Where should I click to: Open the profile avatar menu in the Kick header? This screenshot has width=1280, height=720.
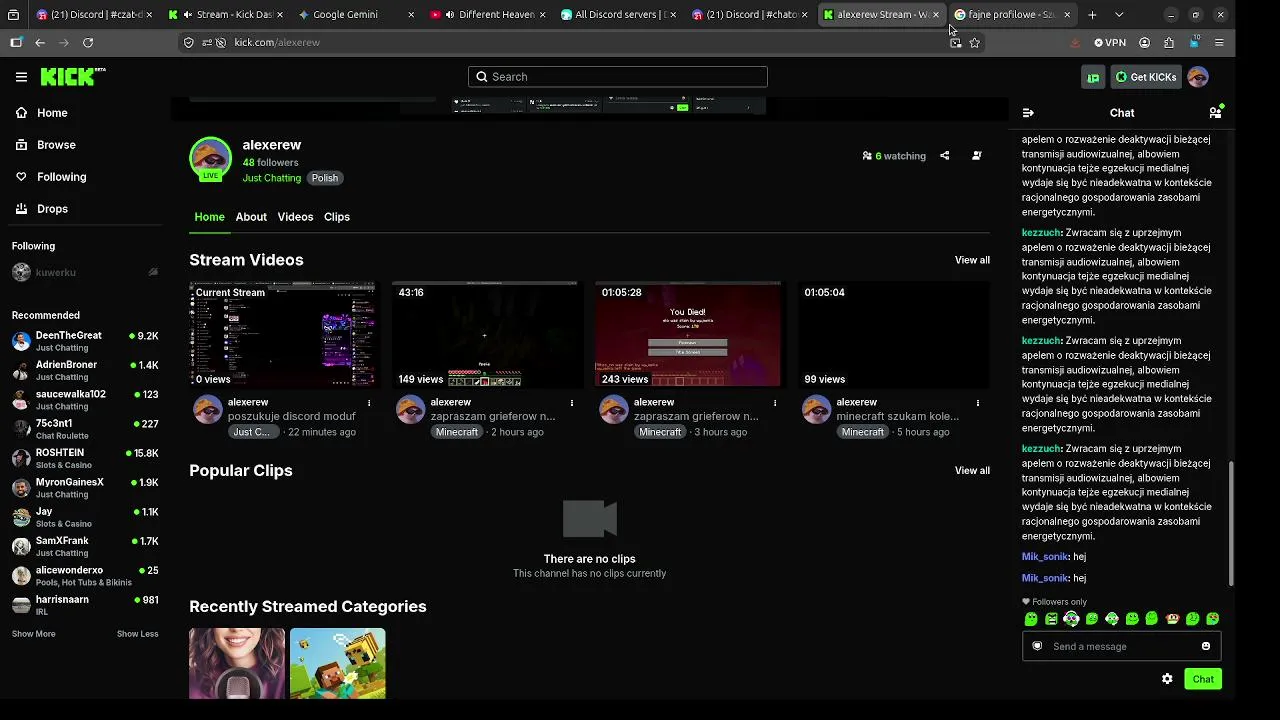tap(1198, 77)
